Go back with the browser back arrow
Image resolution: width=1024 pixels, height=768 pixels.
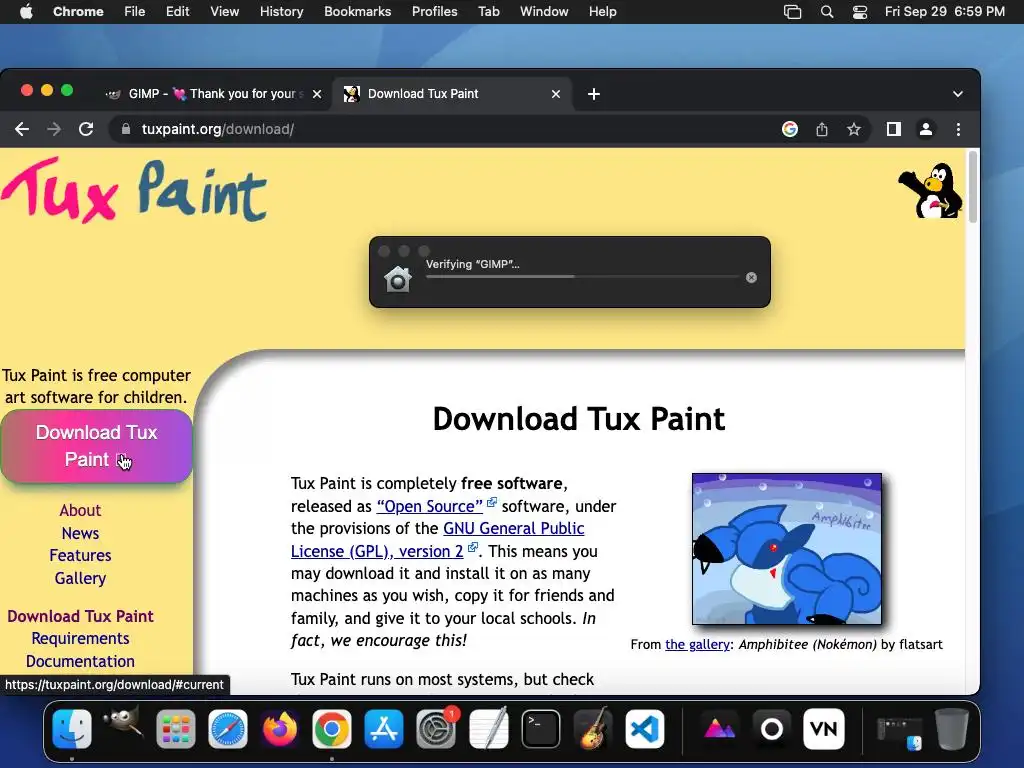[x=22, y=129]
